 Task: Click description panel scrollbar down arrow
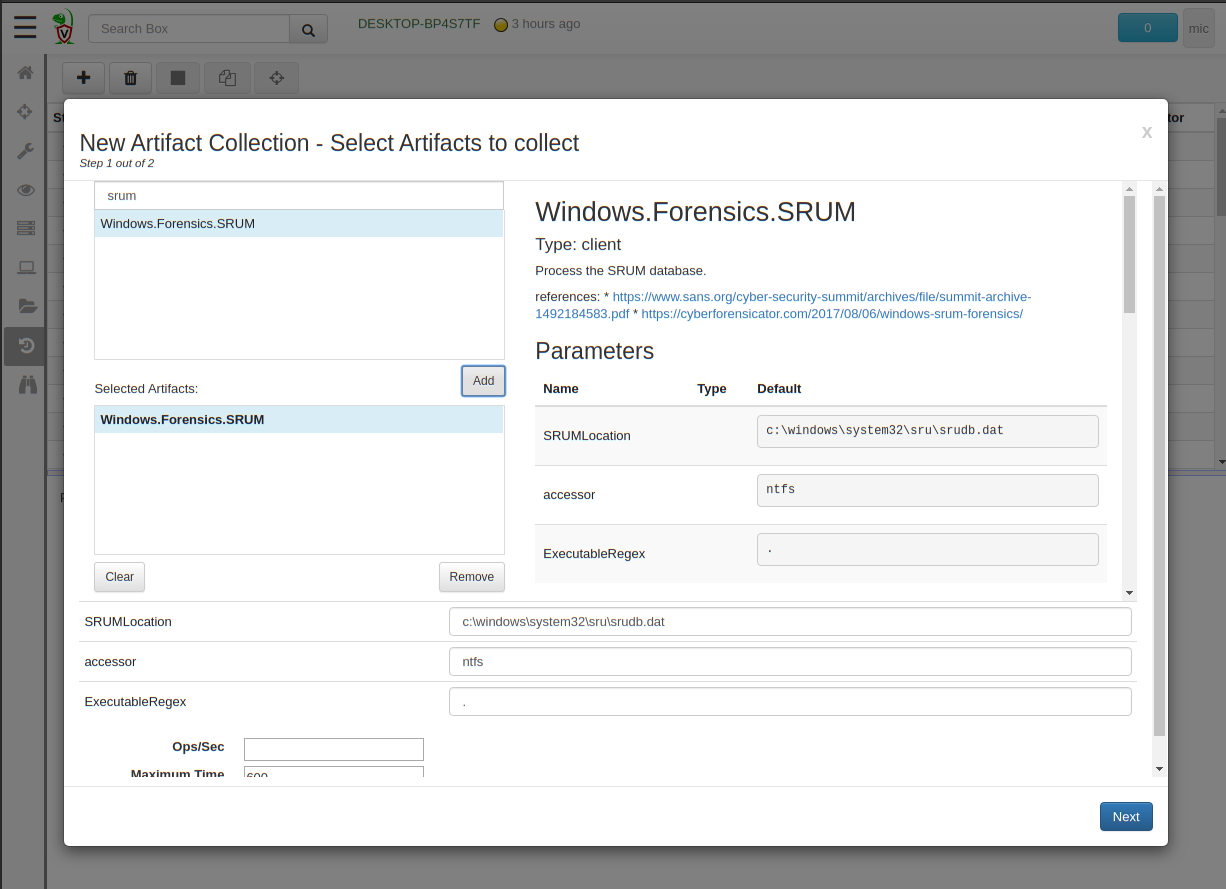[x=1129, y=593]
